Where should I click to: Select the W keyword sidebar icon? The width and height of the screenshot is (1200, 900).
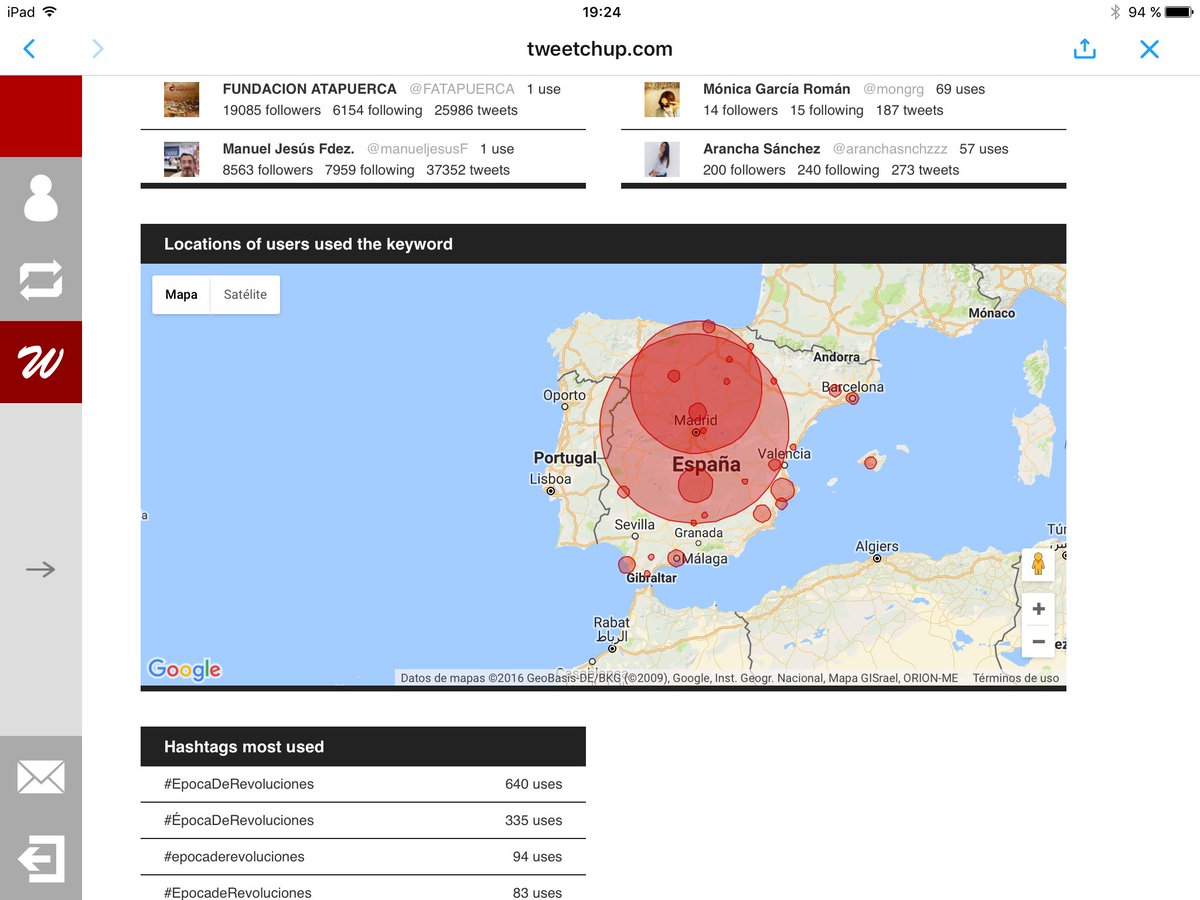click(41, 362)
